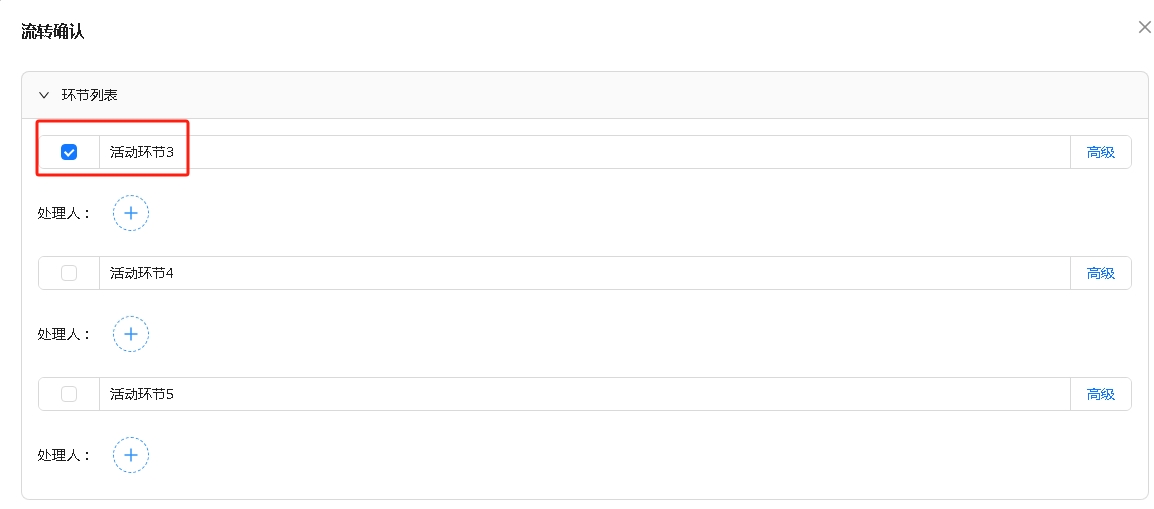1154x509 pixels.
Task: Click the 处理人 label below 活动环节4
Action: click(63, 335)
